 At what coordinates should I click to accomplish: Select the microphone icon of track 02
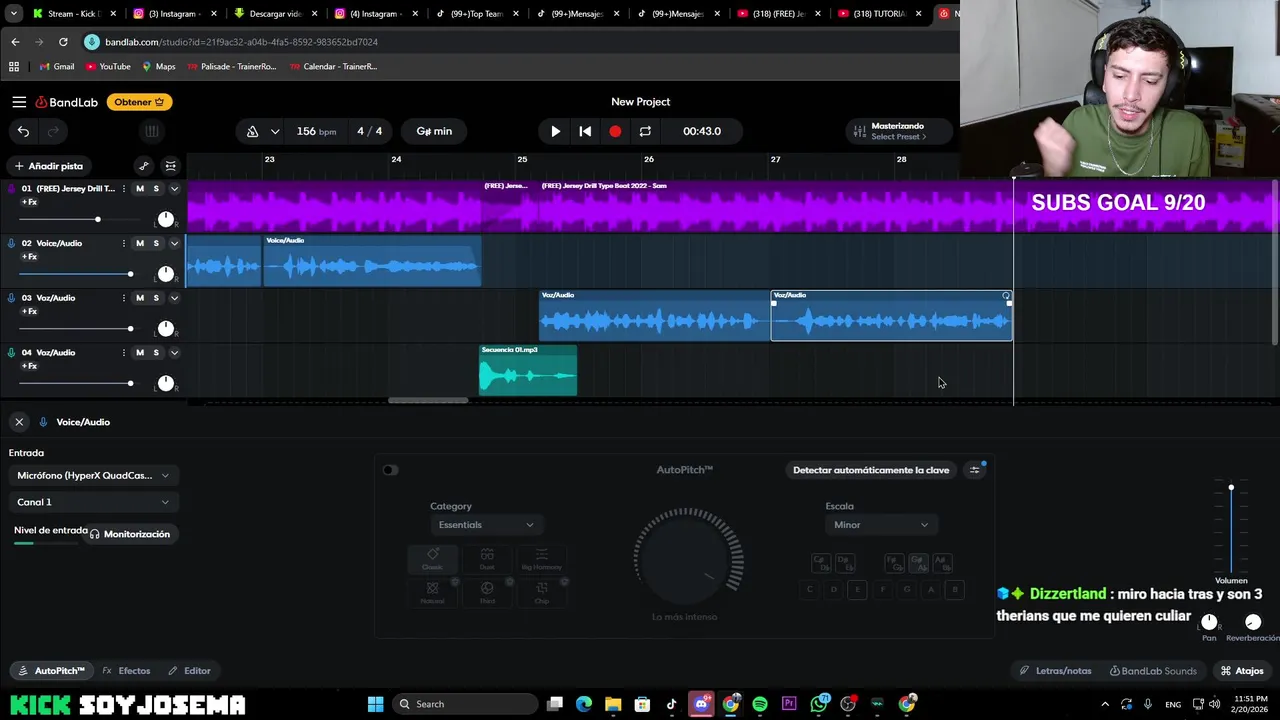point(12,243)
